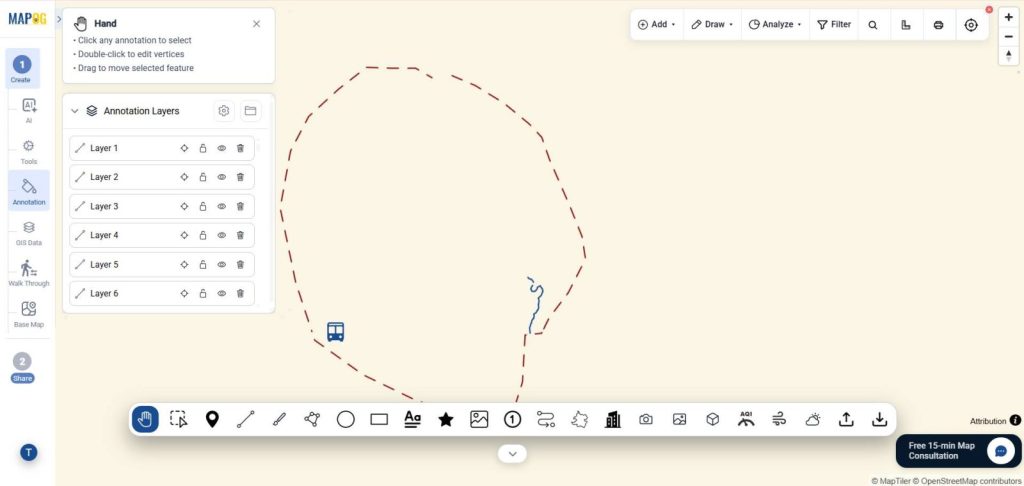This screenshot has width=1024, height=486.
Task: Choose the box selection tool
Action: click(x=178, y=419)
